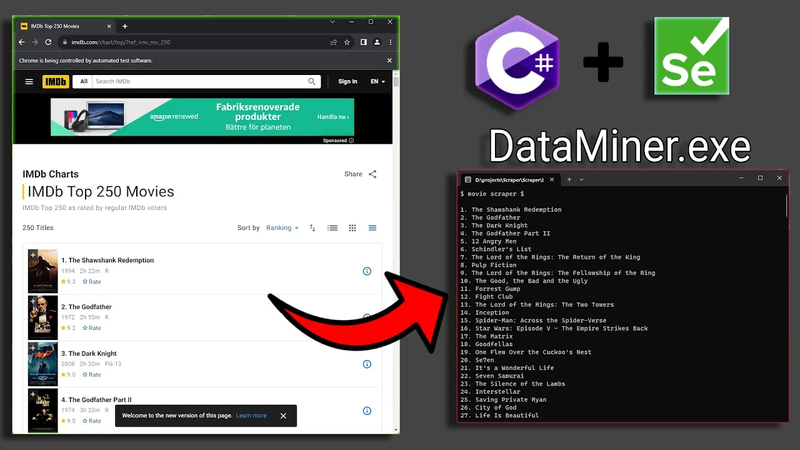Open the Chrome profile icon
This screenshot has width=800, height=450.
point(377,42)
